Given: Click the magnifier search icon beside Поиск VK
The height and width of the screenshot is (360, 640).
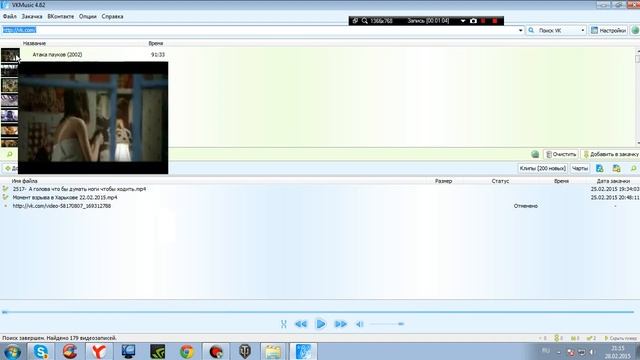Looking at the screenshot, I should coord(531,30).
